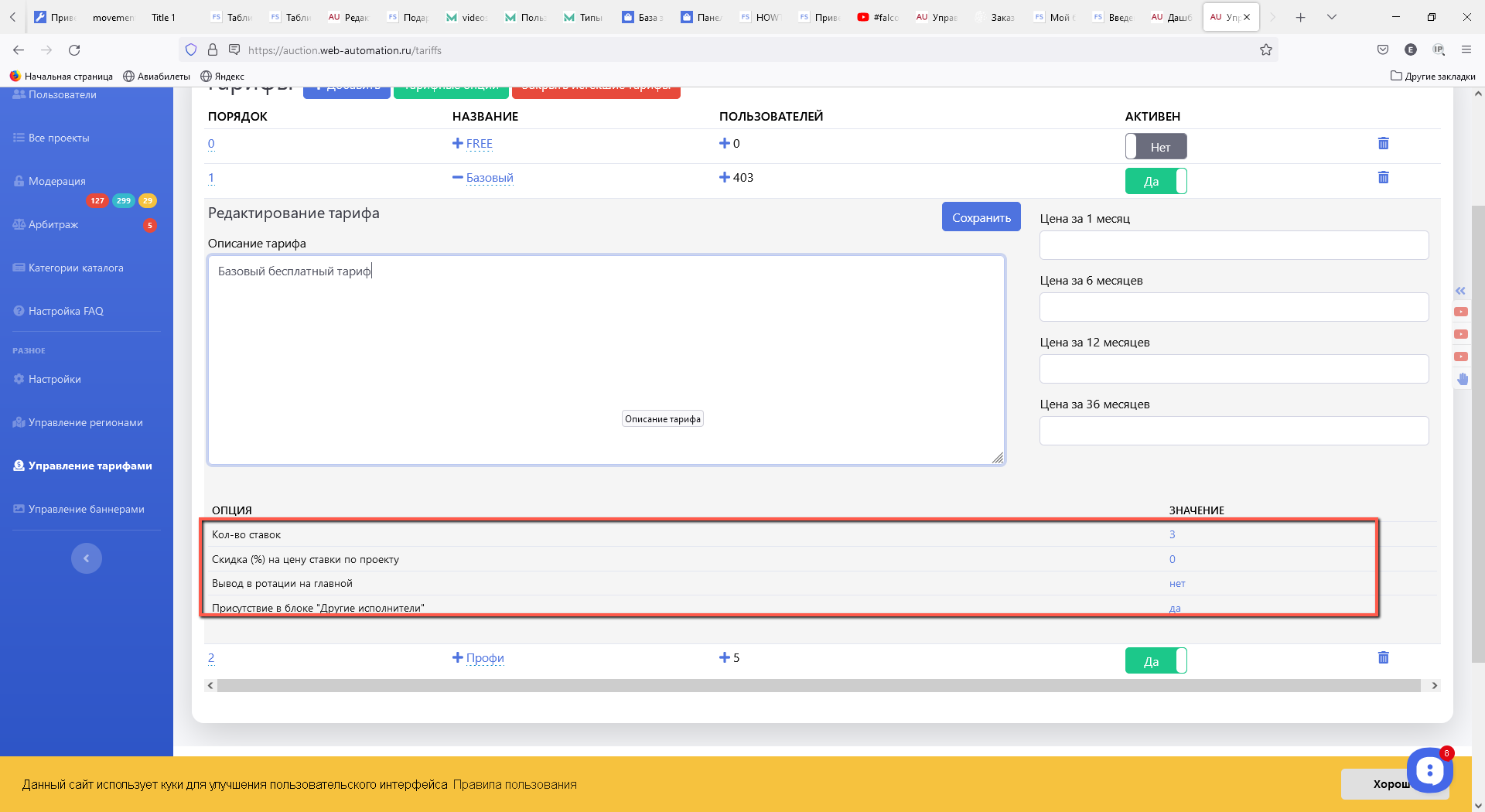Collapse sidebar with round arrow button
Viewport: 1485px width, 812px height.
click(x=87, y=558)
